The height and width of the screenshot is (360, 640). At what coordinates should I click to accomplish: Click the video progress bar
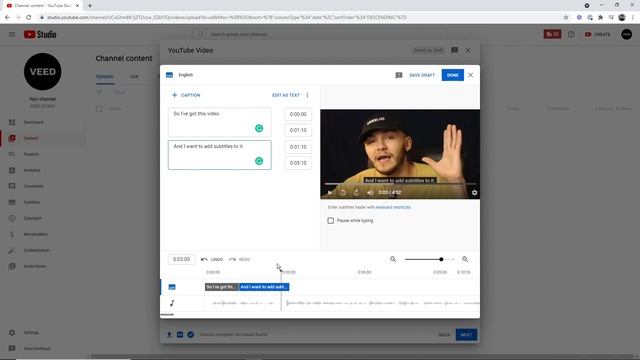[x=400, y=184]
